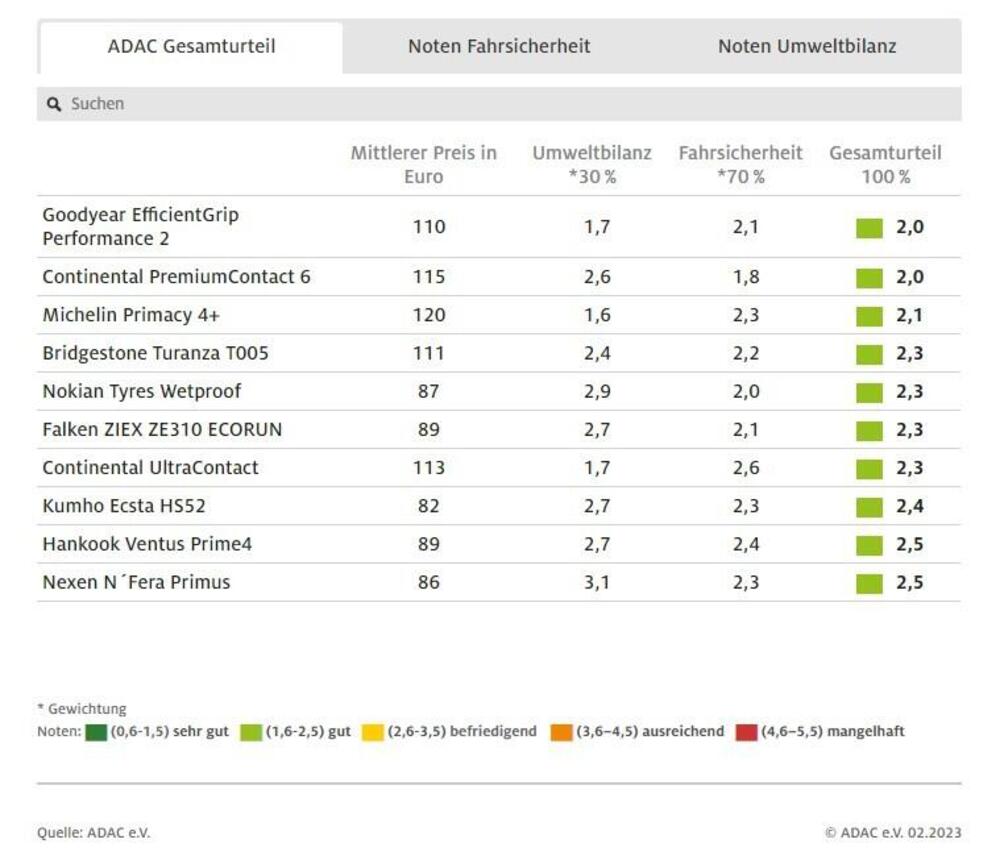Click Michelin price value 120

point(429,315)
